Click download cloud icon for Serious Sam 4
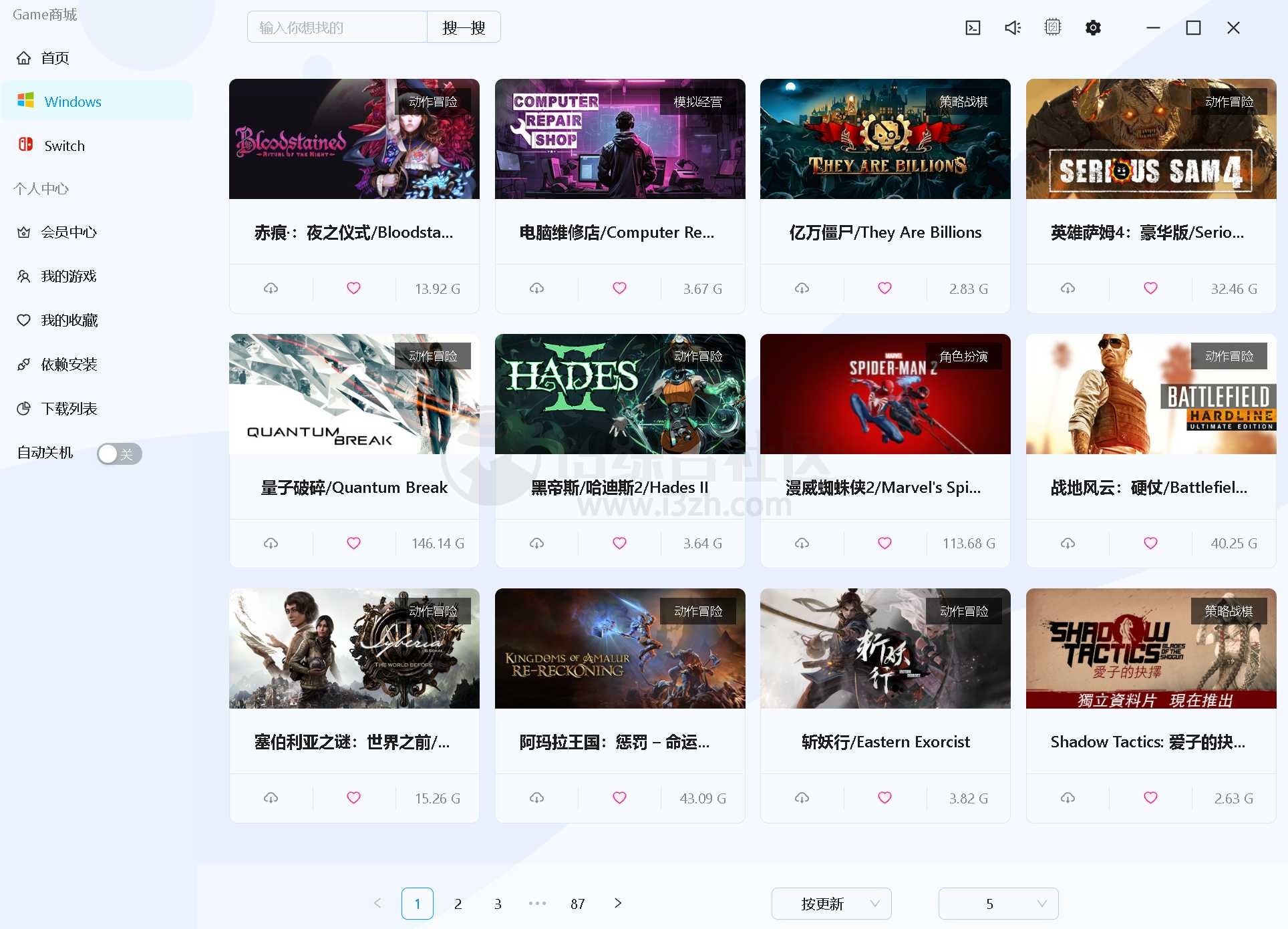The width and height of the screenshot is (1288, 929). [1068, 289]
